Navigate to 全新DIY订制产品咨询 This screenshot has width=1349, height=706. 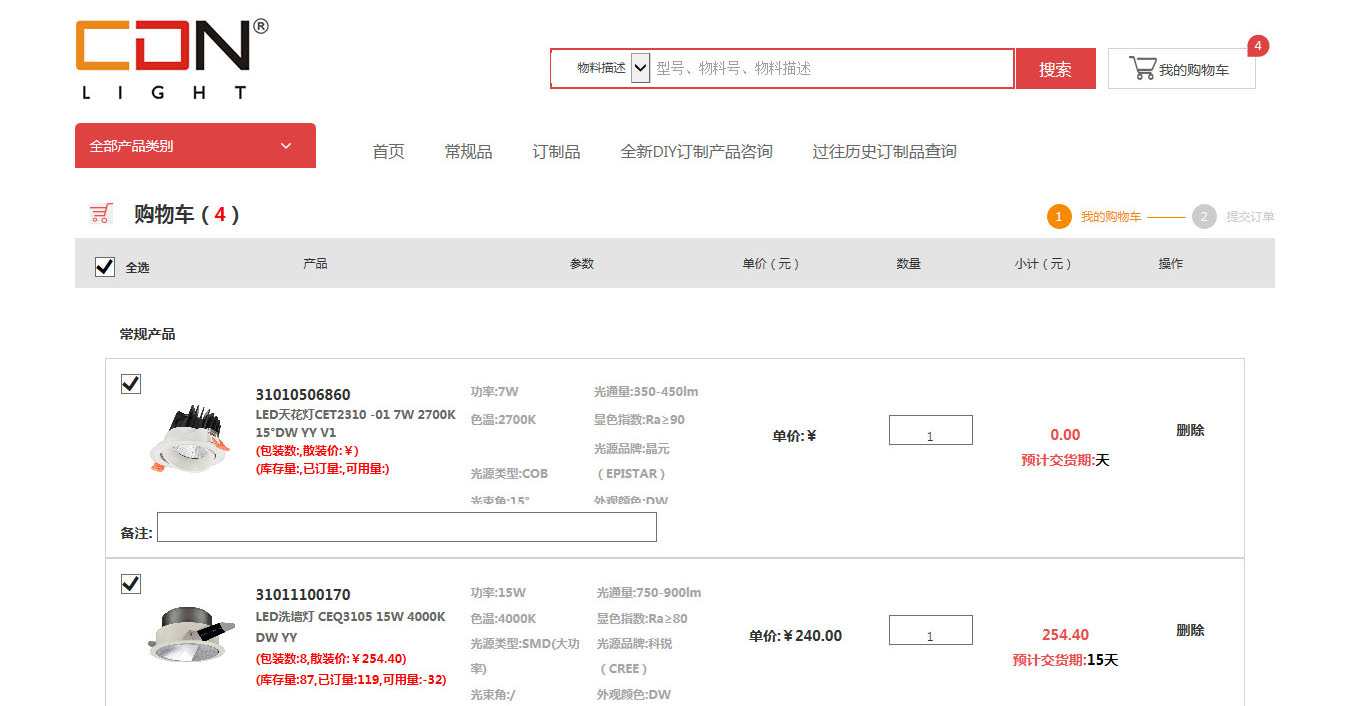696,152
